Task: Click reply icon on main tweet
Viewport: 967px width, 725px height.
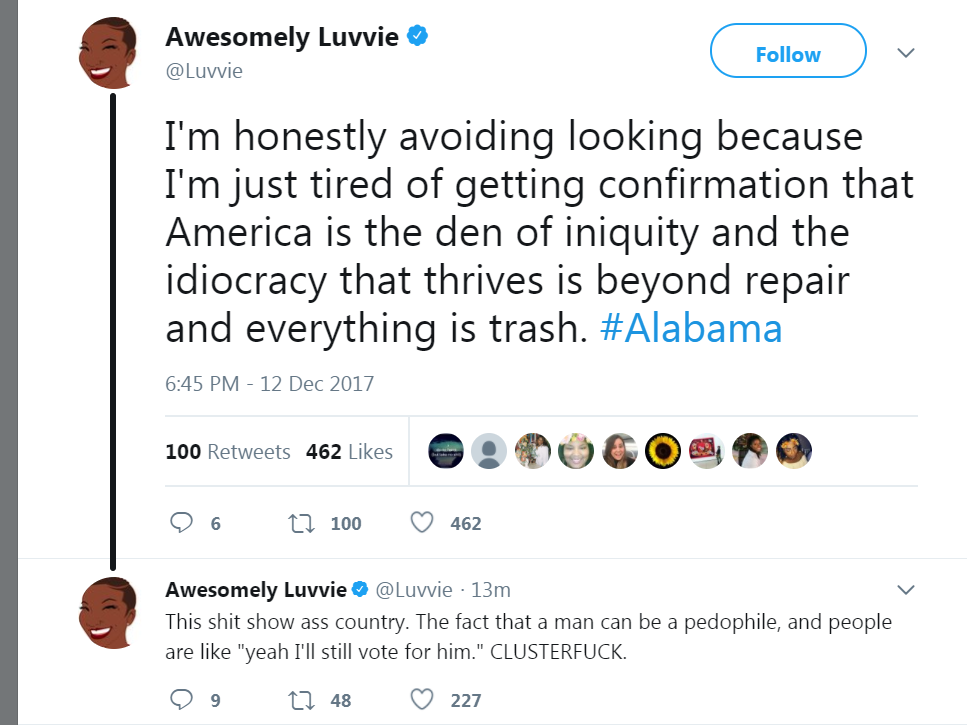Action: click(181, 523)
